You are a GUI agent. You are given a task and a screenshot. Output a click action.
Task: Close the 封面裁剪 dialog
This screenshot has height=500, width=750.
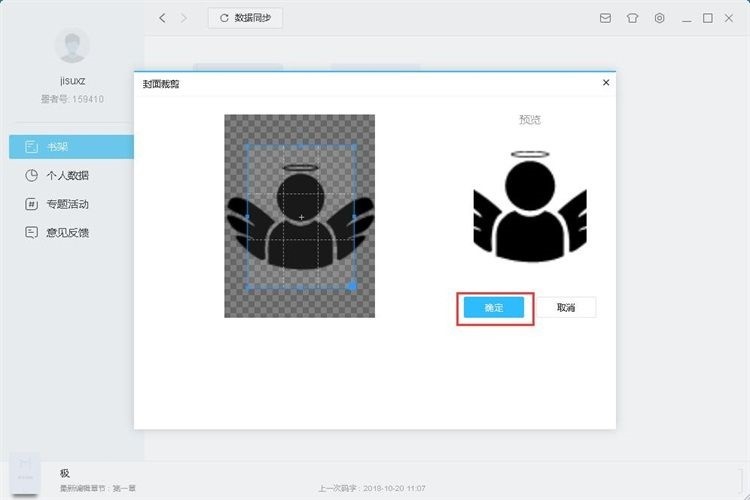[606, 83]
